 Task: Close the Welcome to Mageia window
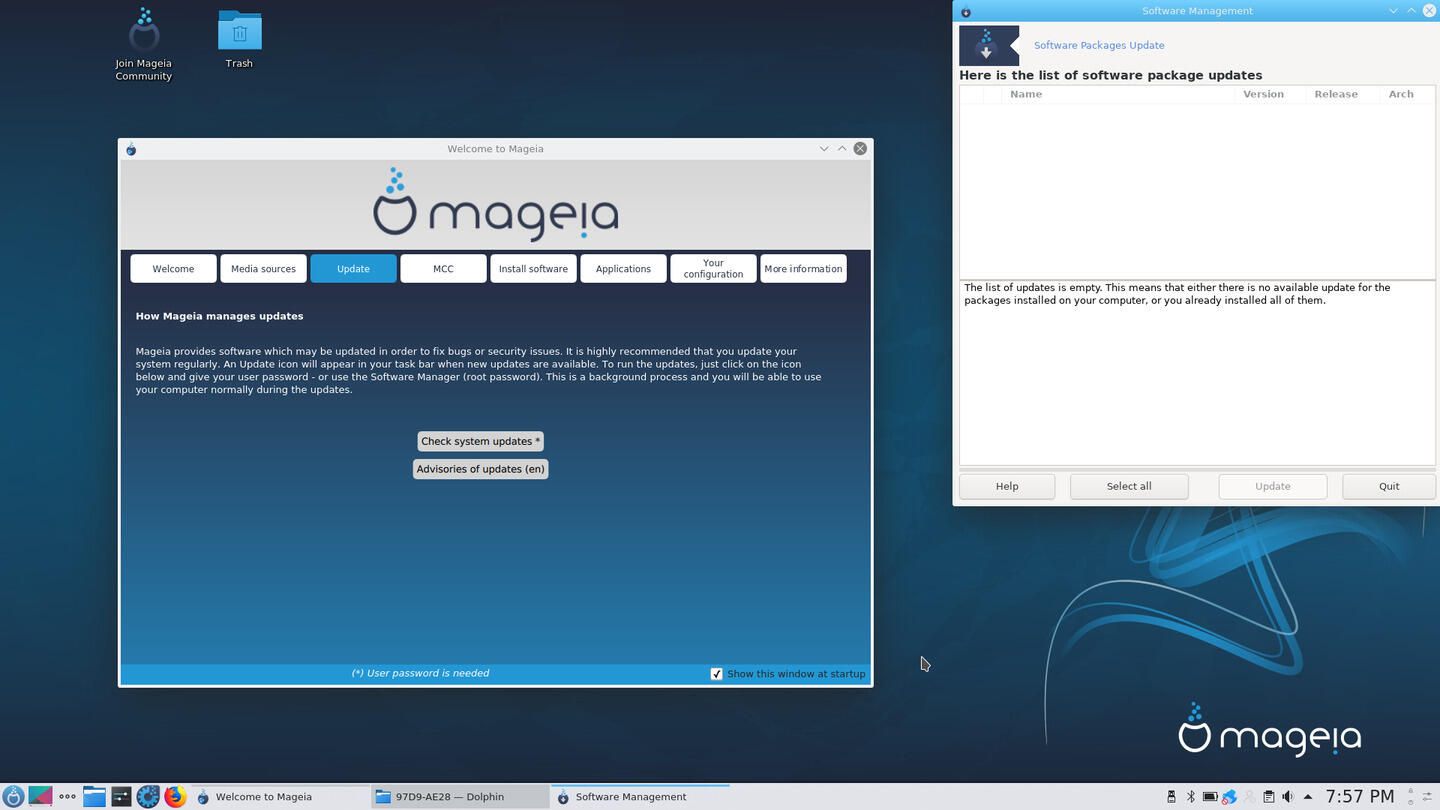860,148
